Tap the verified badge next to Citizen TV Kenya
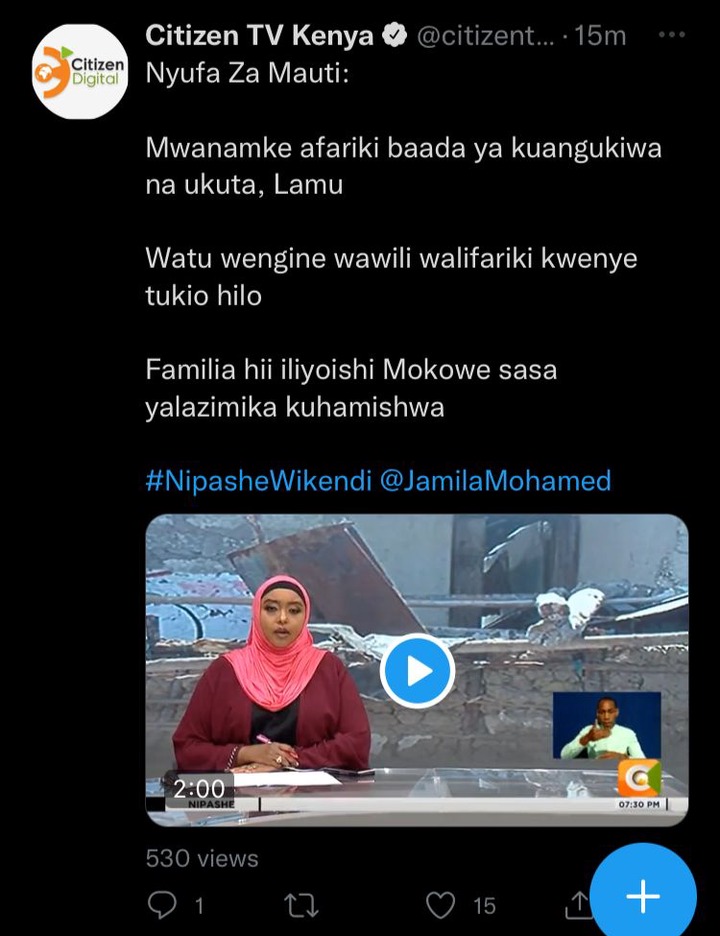The image size is (720, 936). click(394, 35)
